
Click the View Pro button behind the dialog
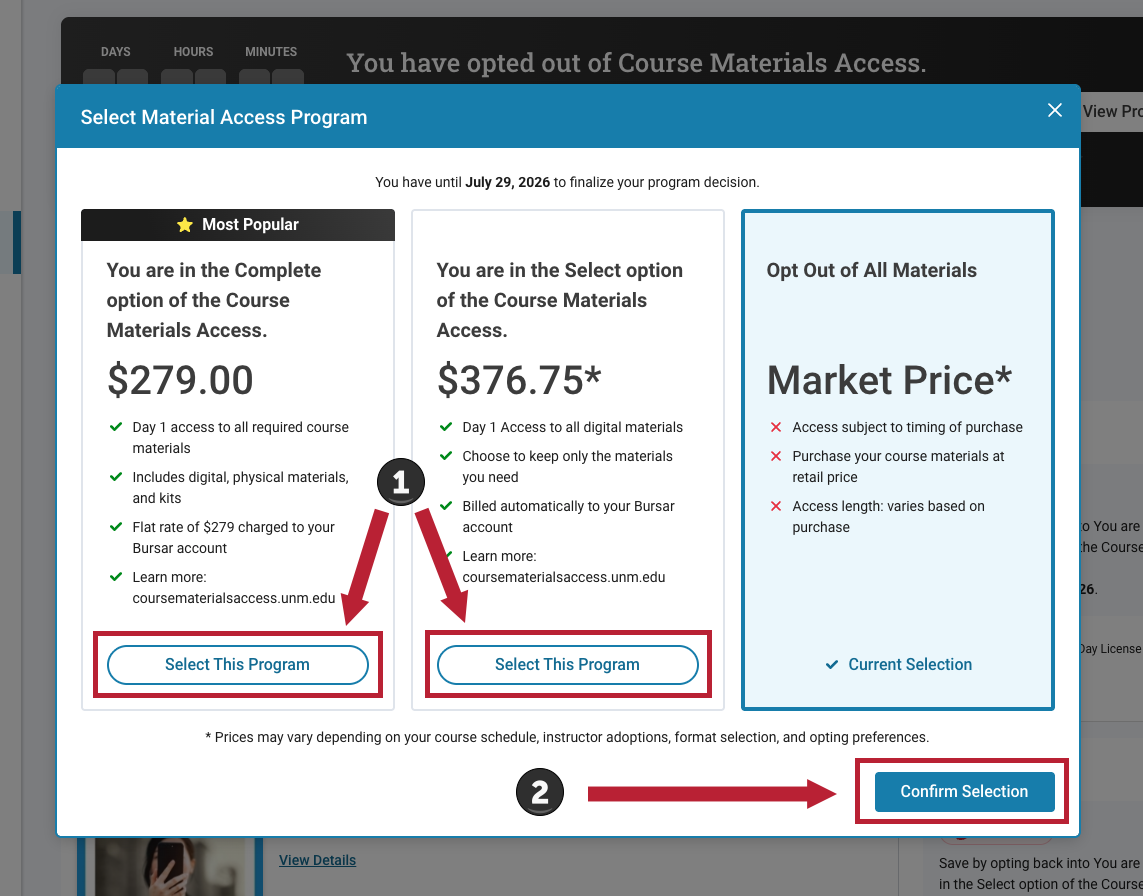click(x=1111, y=112)
